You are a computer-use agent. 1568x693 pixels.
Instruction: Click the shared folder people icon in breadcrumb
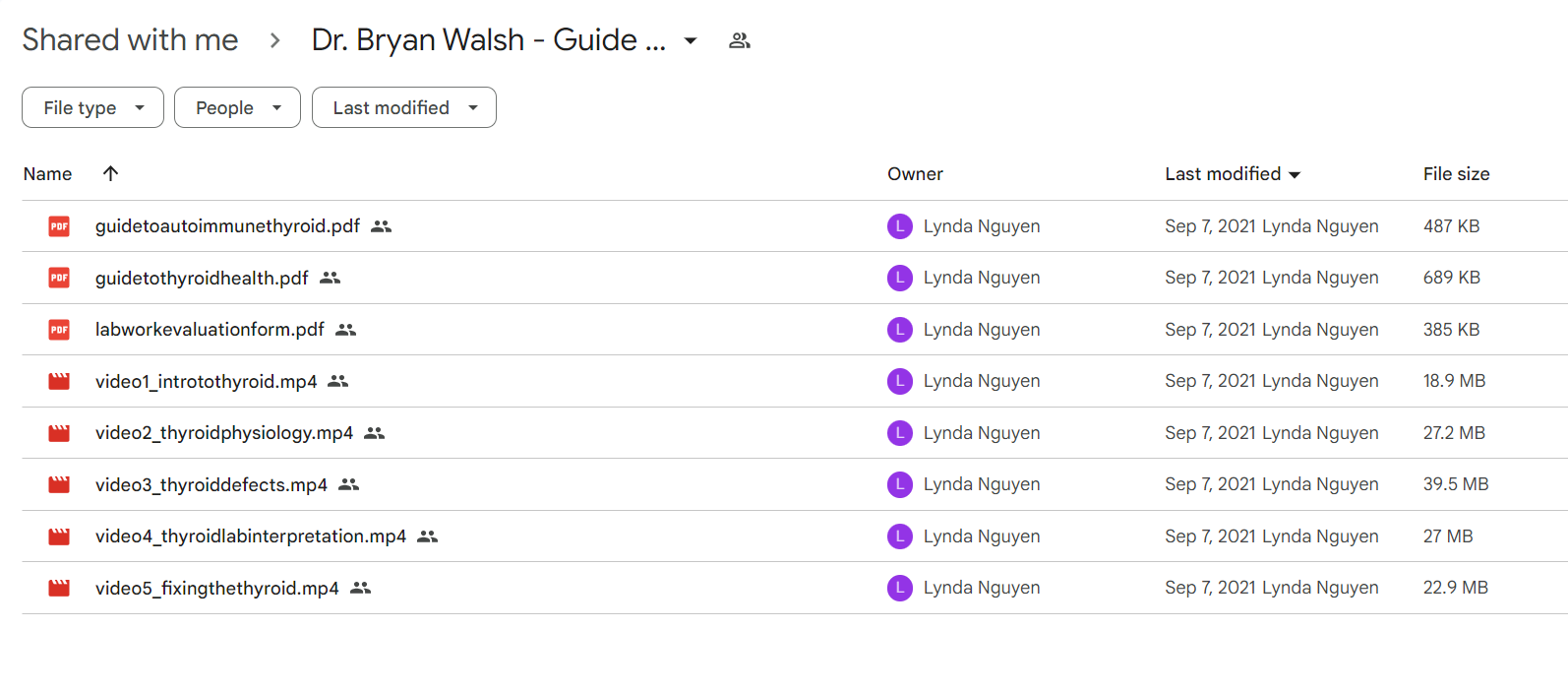[x=740, y=40]
